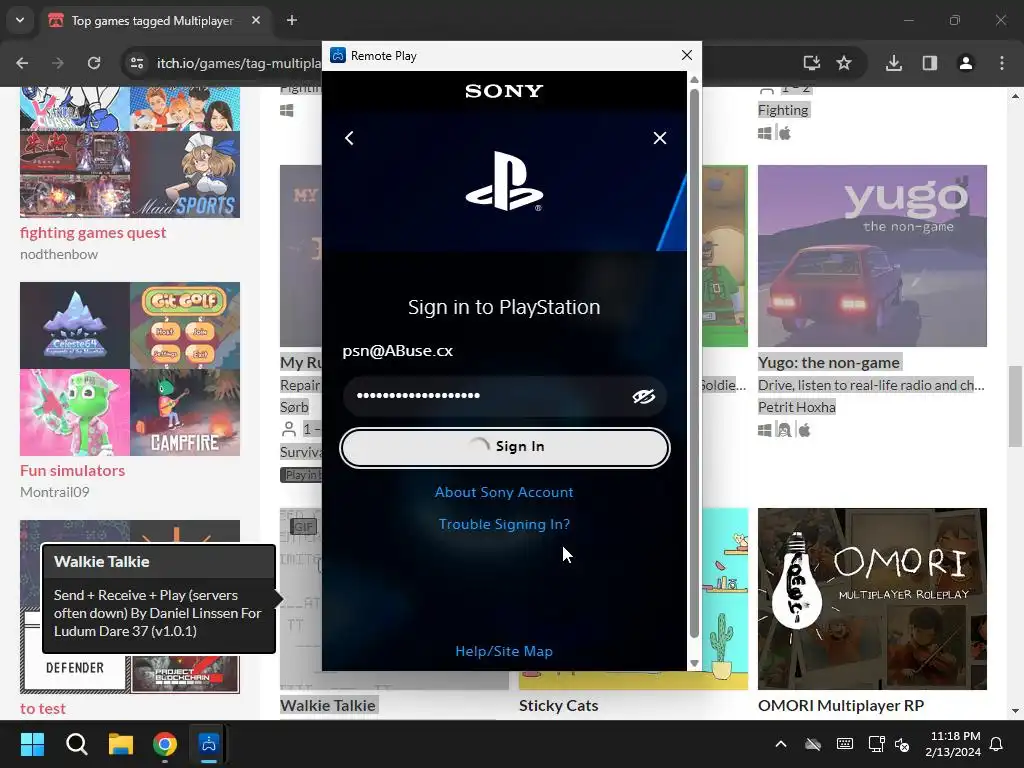Click Celeste64 thumbnail in Fun simulators
The height and width of the screenshot is (768, 1024).
(74, 325)
